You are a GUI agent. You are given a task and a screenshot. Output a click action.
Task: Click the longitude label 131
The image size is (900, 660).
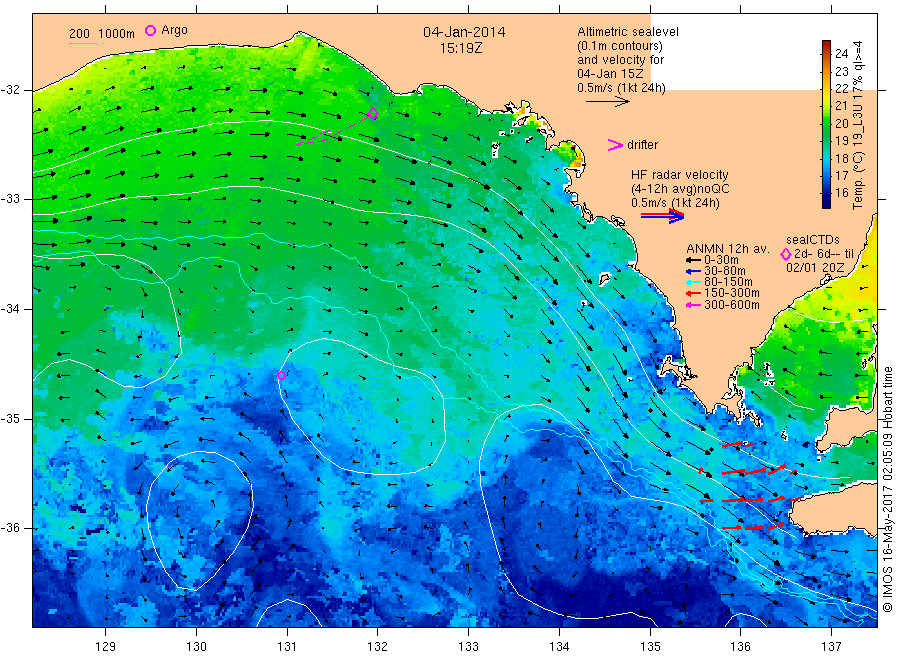point(287,647)
